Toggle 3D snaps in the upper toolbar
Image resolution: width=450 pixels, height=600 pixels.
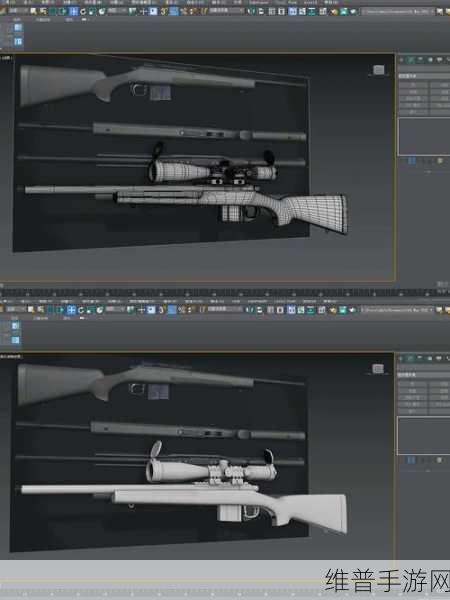pos(164,11)
